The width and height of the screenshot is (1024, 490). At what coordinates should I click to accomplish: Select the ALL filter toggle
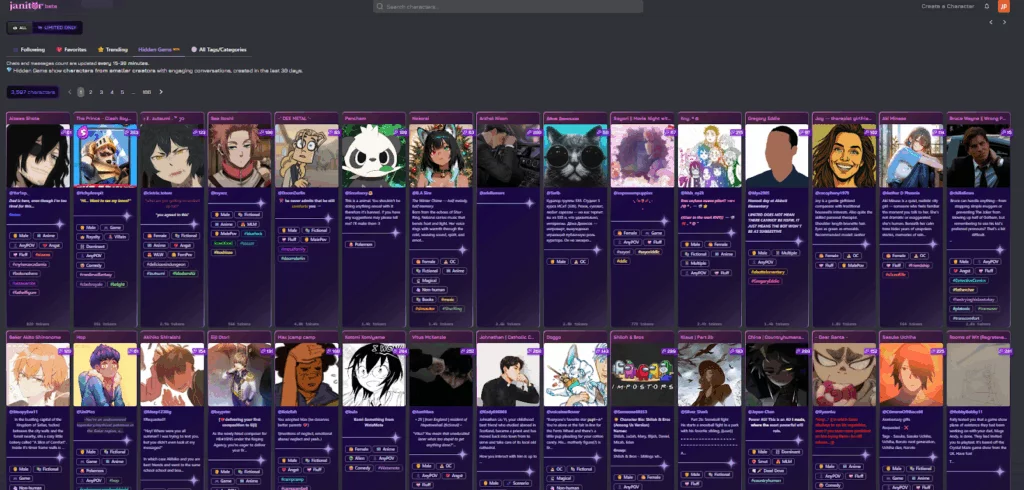(18, 28)
